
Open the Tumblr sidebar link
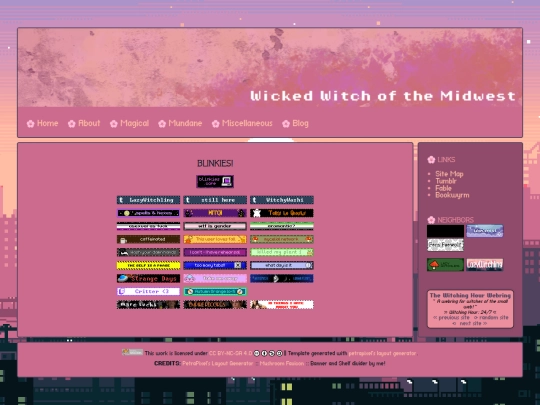(x=446, y=181)
